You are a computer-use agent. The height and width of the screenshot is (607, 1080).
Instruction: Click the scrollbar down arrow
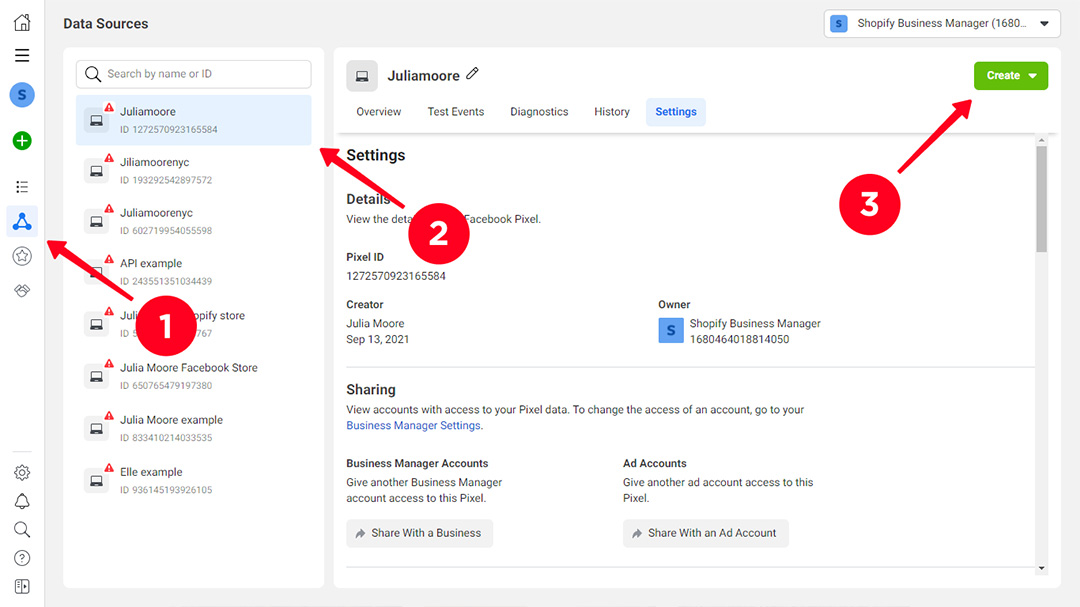1041,568
